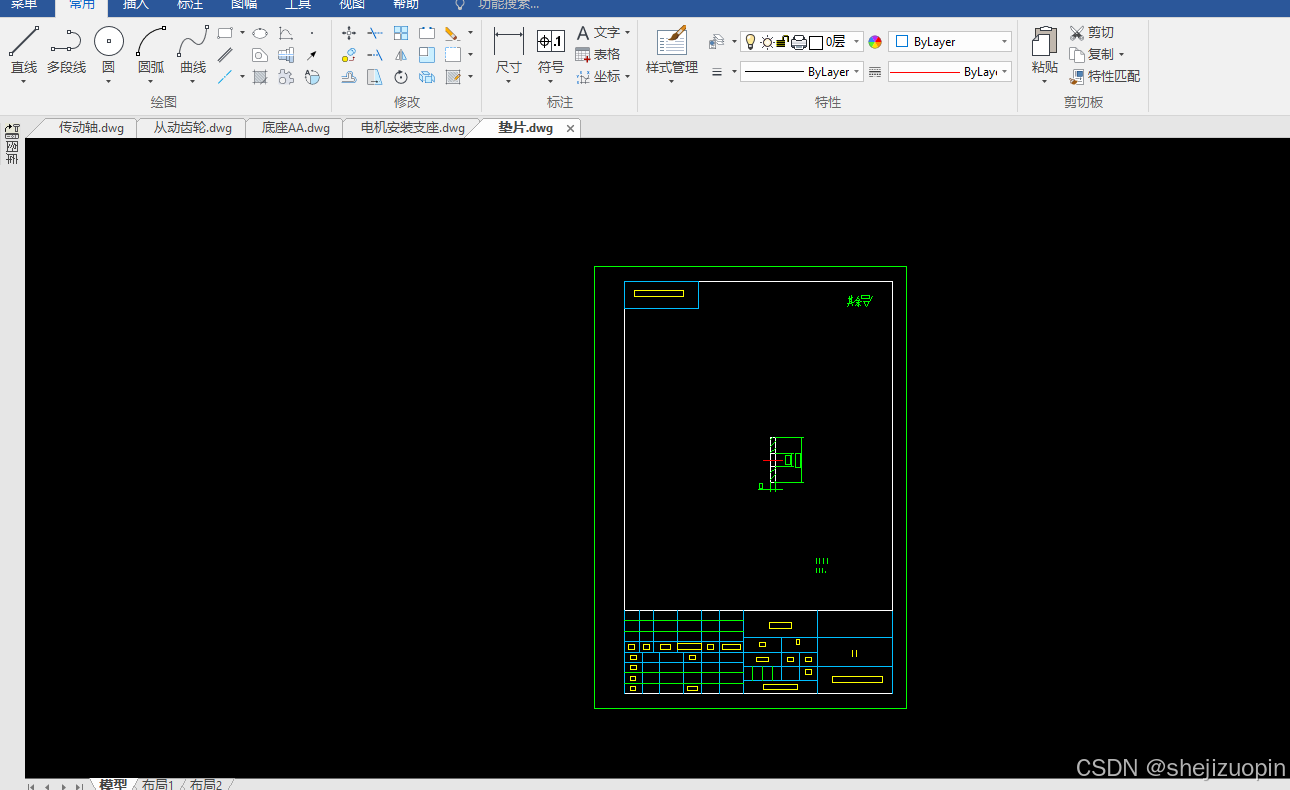
Task: Open the color ByLayer dropdown
Action: [1004, 42]
